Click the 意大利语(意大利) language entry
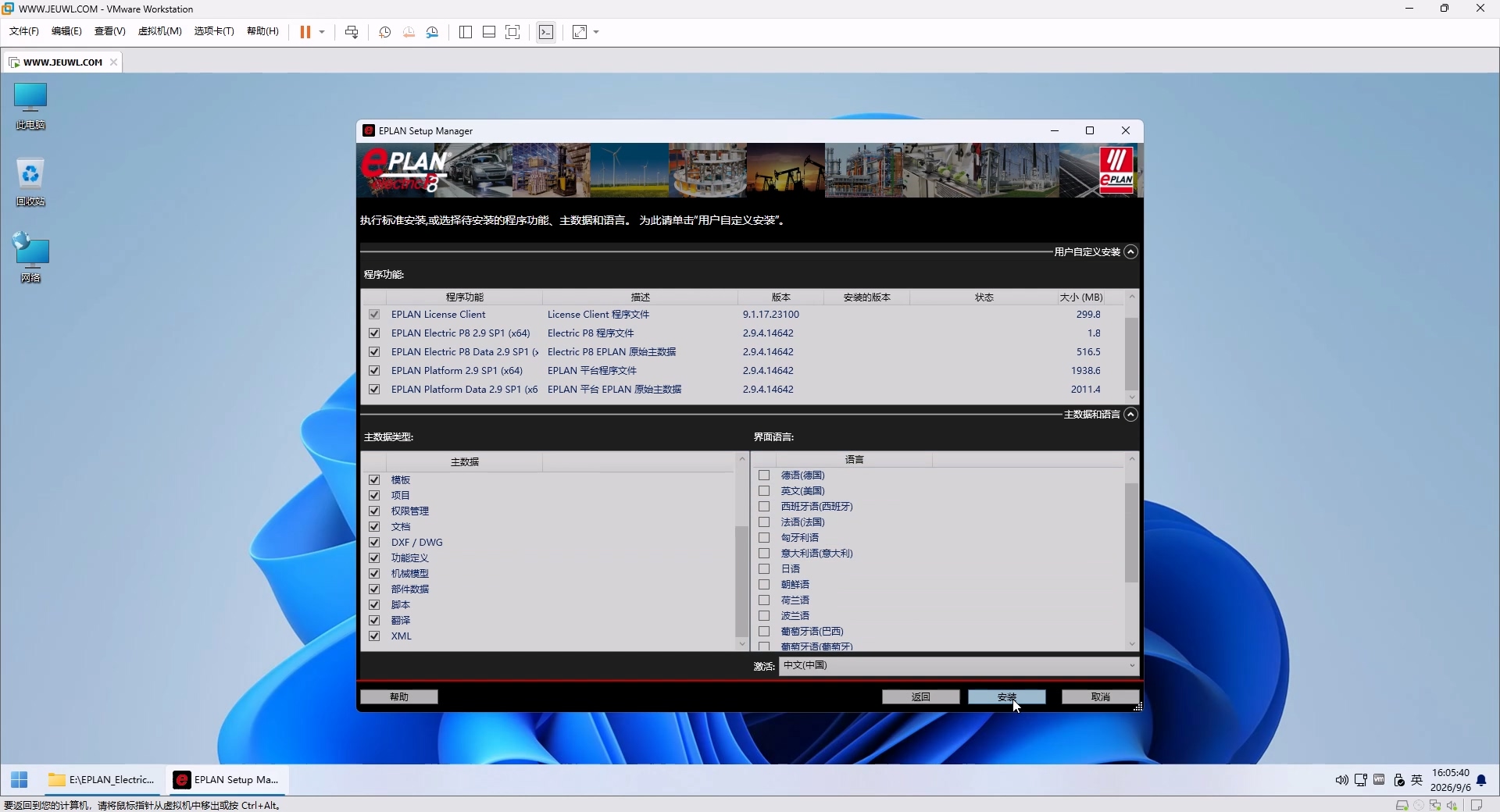The height and width of the screenshot is (812, 1500). tap(817, 554)
